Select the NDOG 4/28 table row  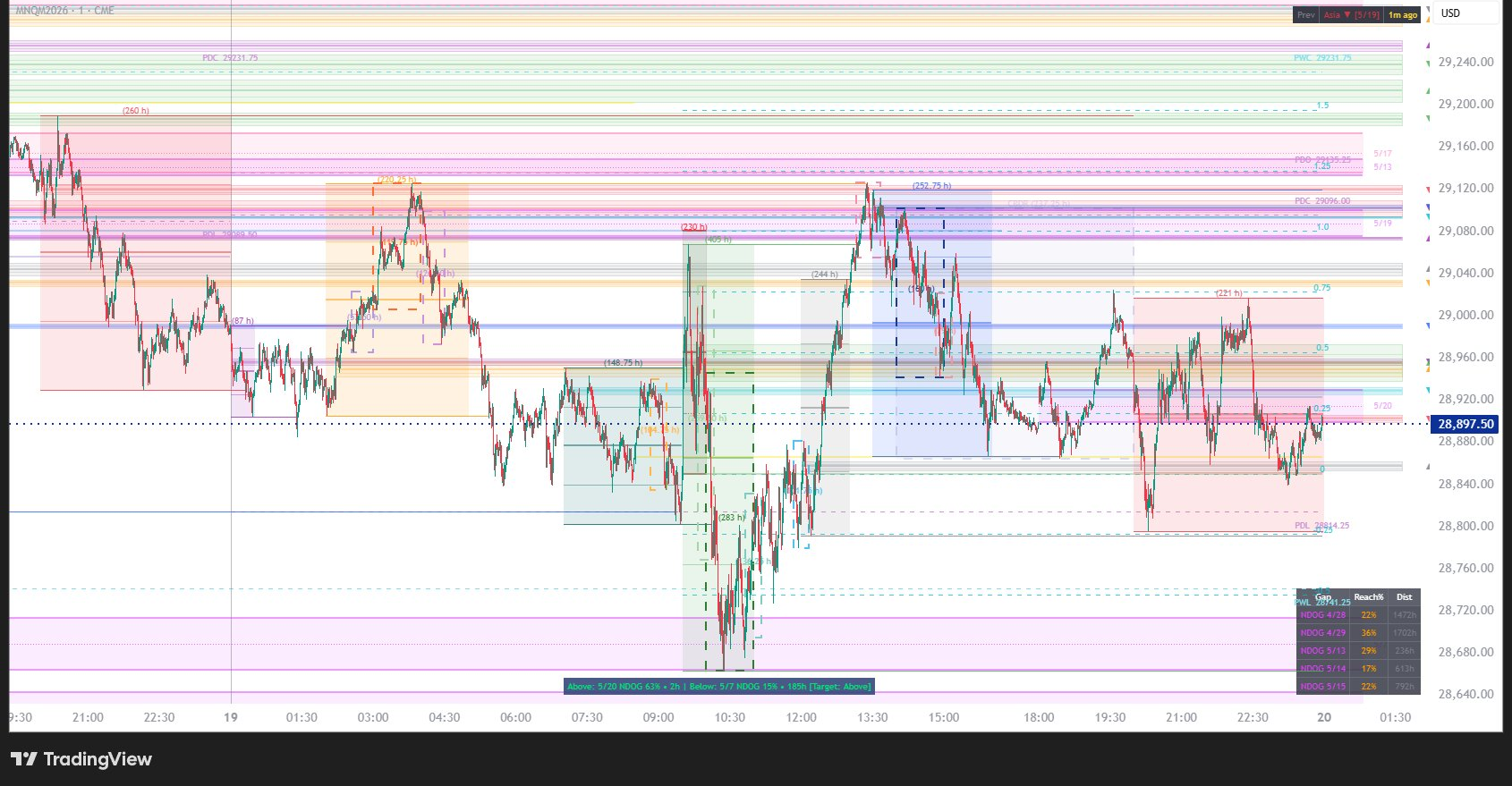click(x=1358, y=615)
